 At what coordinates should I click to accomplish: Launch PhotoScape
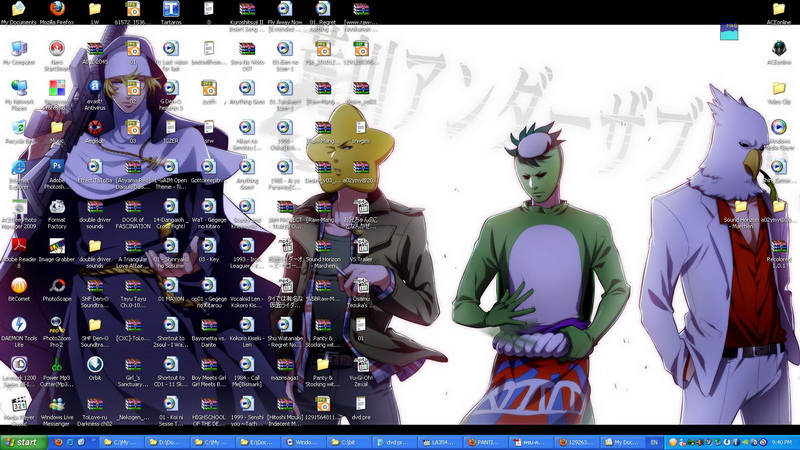click(57, 289)
